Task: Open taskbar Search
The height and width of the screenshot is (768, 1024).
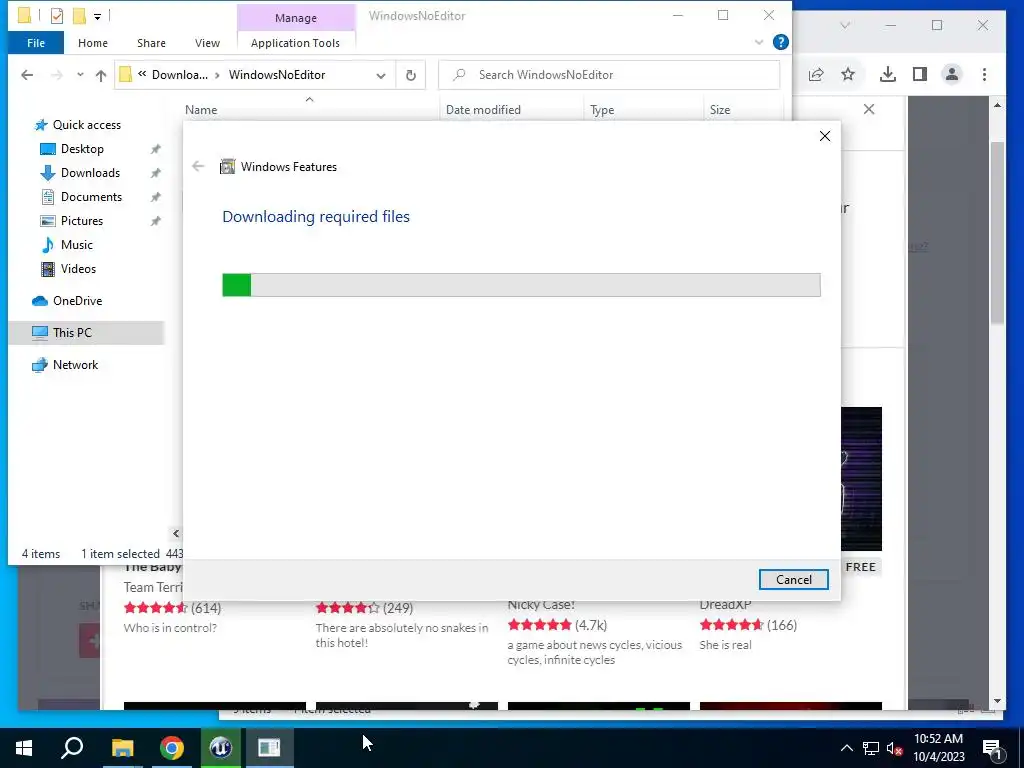Action: click(72, 748)
